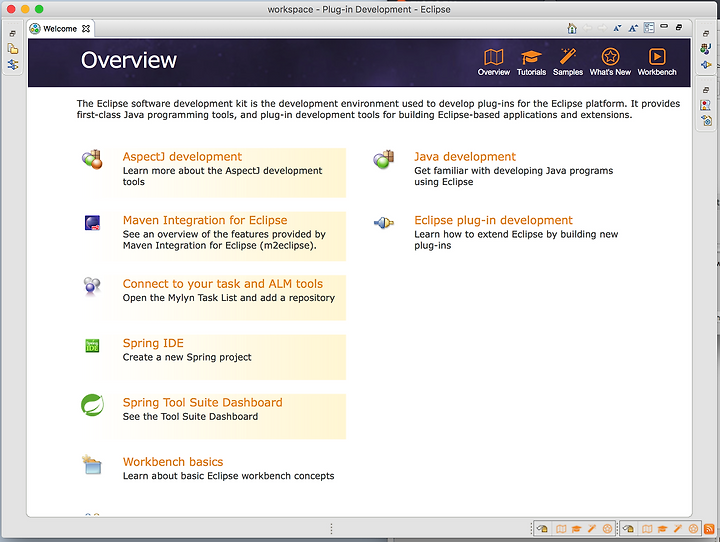Restore the lower right minimized stack
720x542 pixels.
[x=706, y=90]
